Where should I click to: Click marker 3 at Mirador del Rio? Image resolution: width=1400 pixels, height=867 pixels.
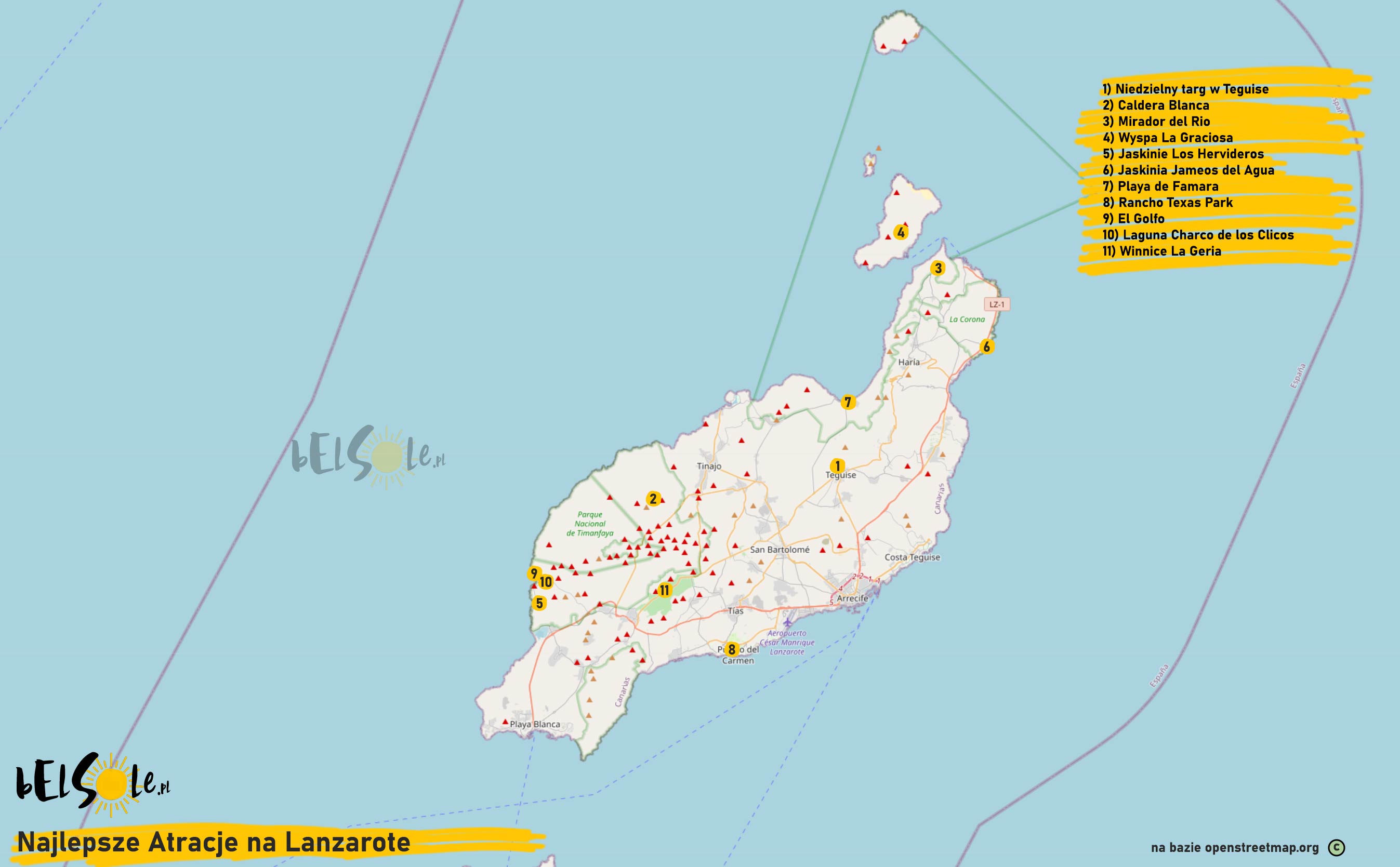coord(937,268)
